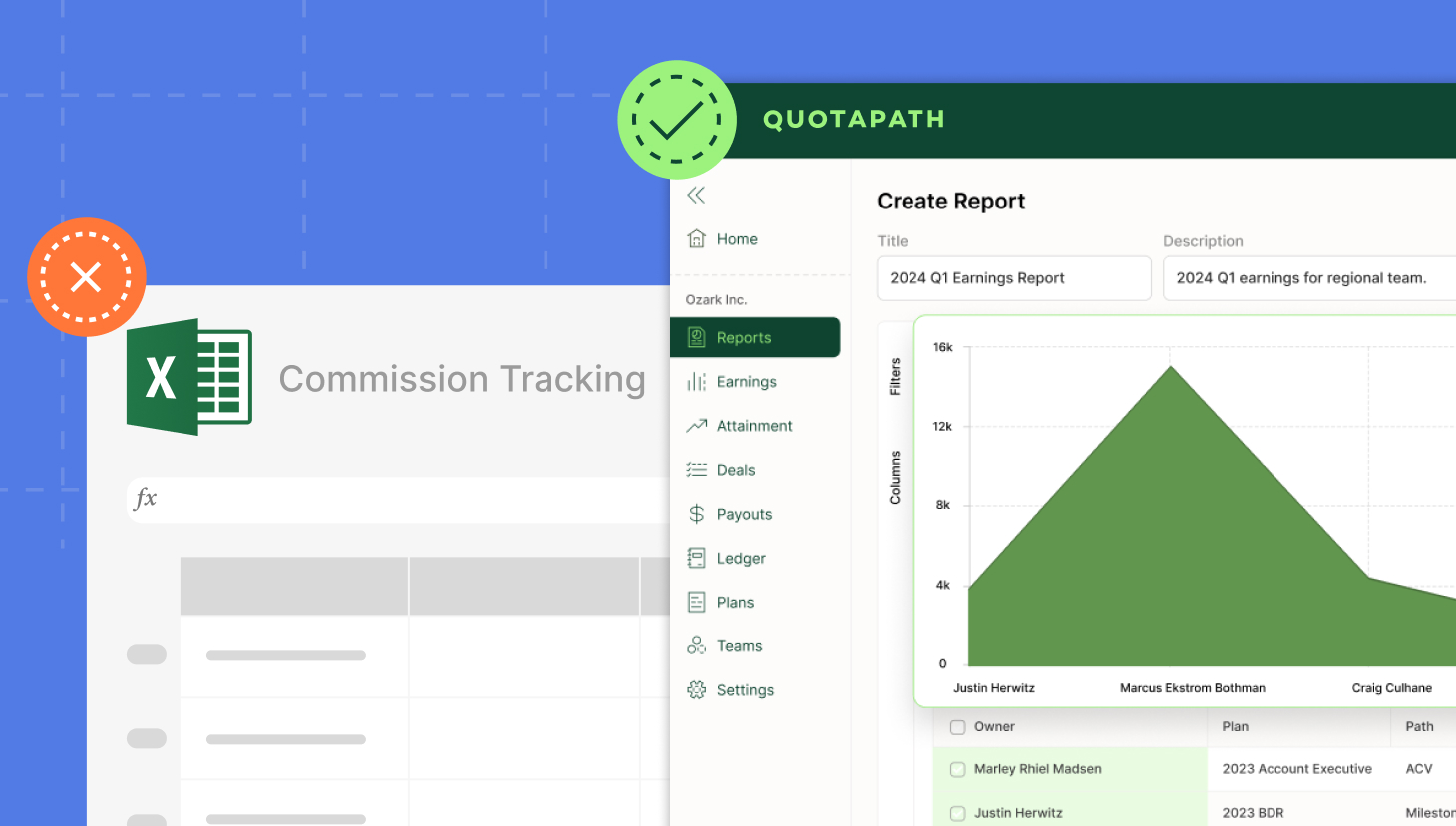
Task: Go to Home in the navigation menu
Action: 736,238
